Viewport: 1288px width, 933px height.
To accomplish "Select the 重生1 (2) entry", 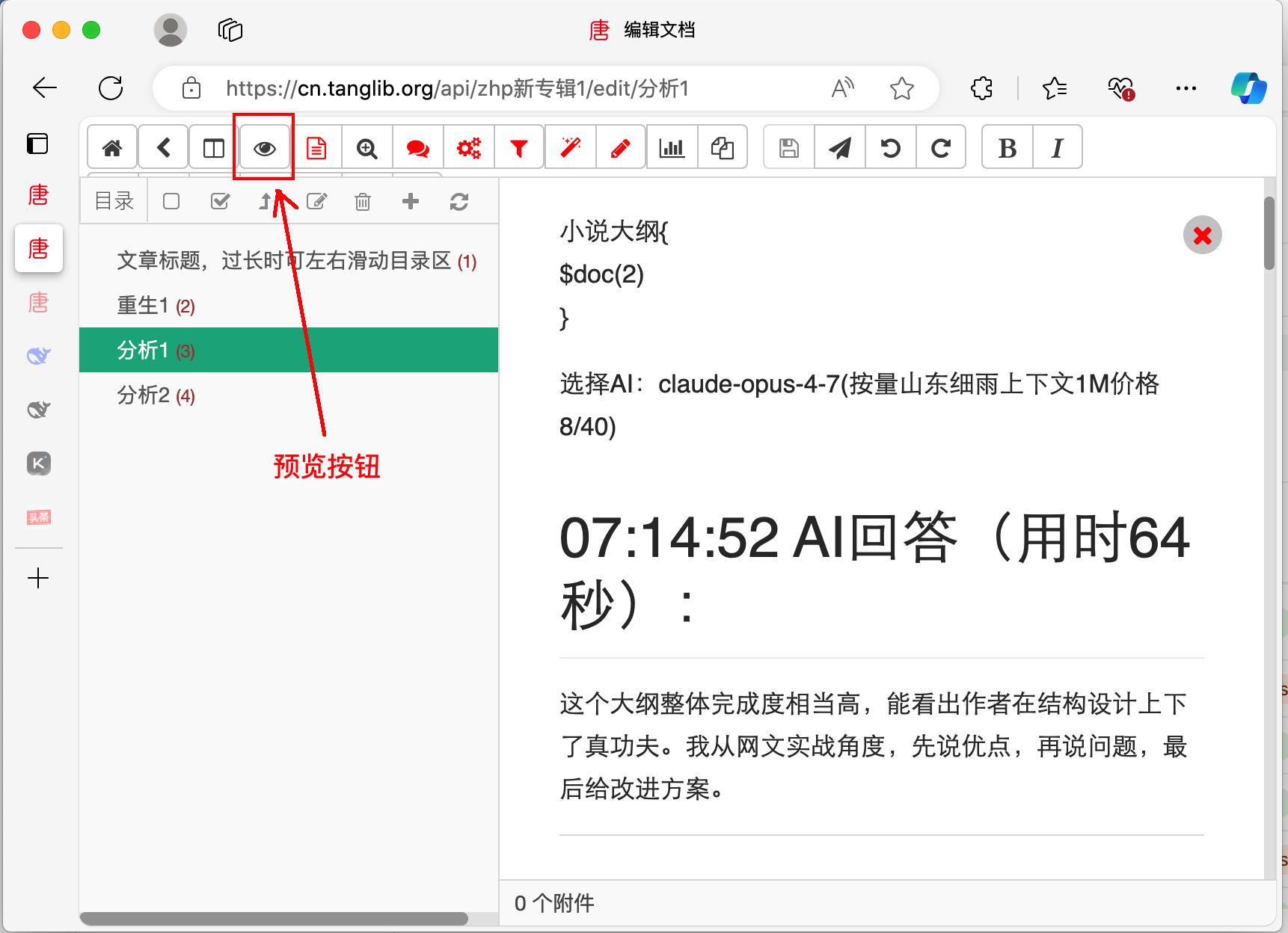I will tap(289, 306).
